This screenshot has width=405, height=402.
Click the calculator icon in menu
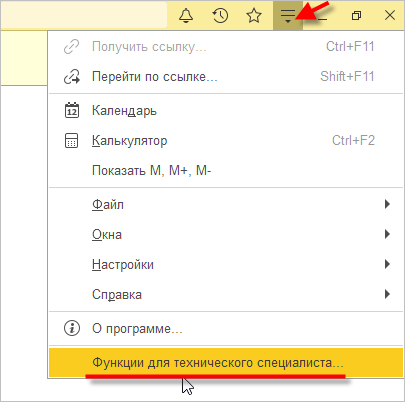[71, 141]
